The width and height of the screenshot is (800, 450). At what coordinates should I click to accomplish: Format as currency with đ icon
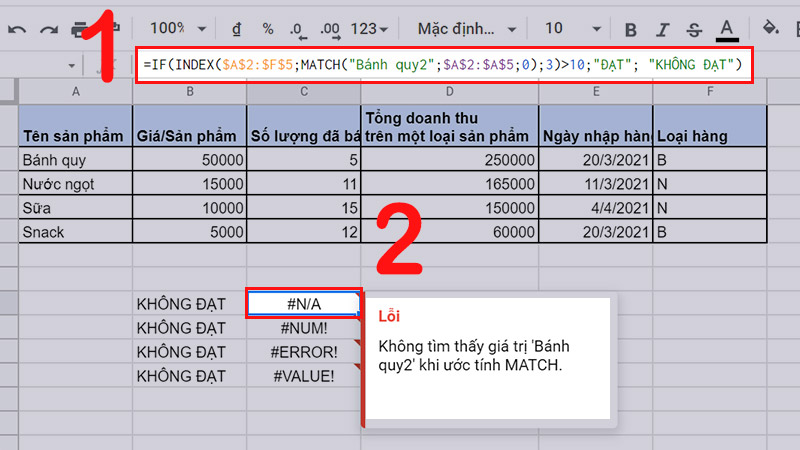point(235,29)
